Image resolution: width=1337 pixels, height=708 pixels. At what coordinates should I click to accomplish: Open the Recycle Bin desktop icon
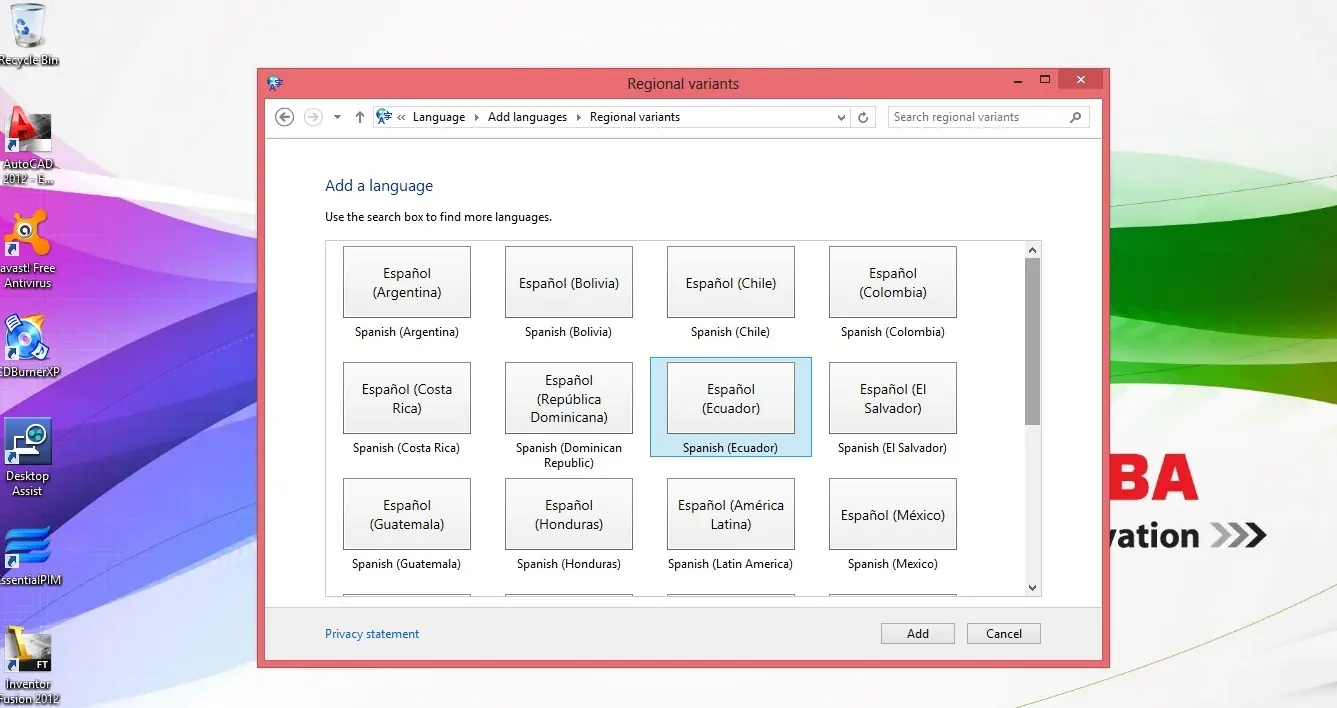(x=28, y=34)
